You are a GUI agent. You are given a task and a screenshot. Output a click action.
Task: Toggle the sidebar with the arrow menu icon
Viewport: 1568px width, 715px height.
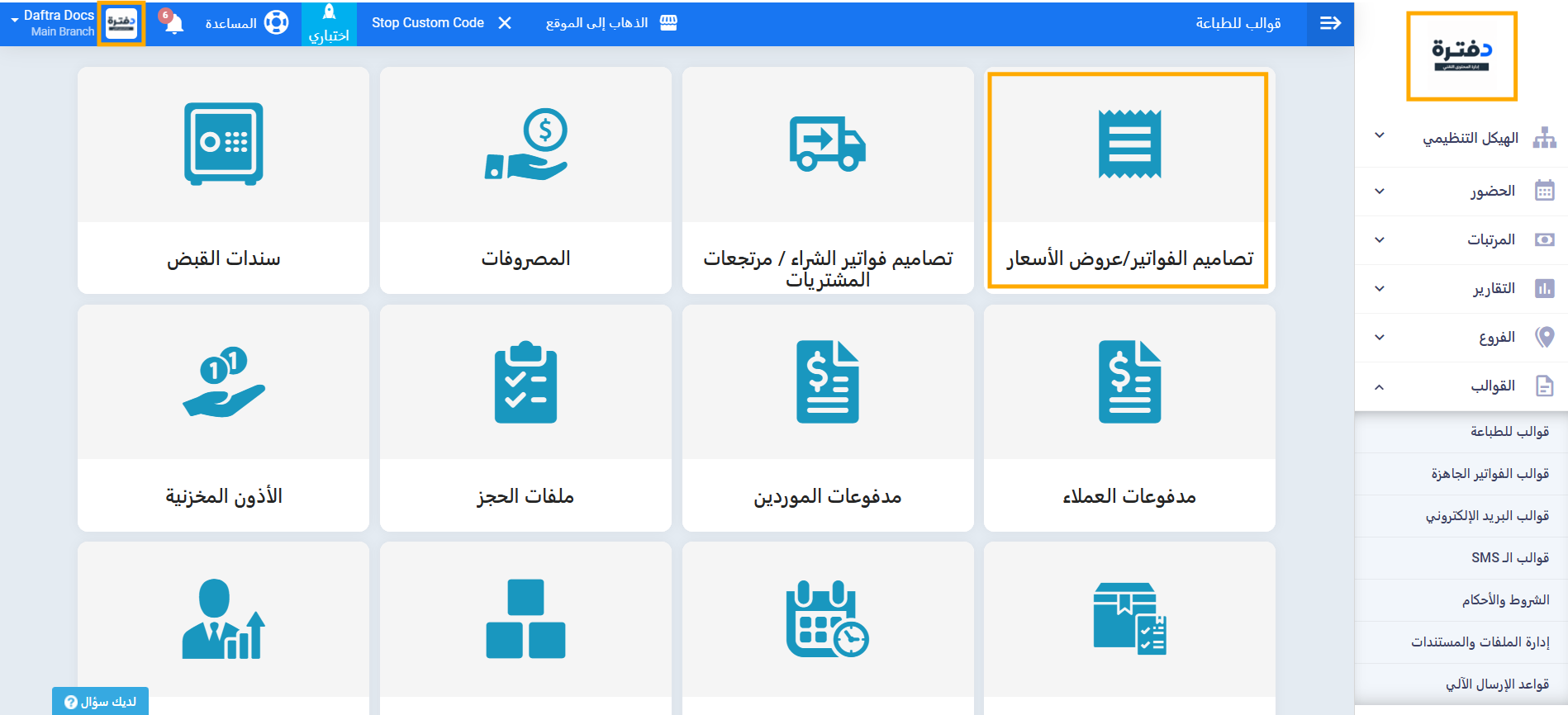[x=1330, y=23]
